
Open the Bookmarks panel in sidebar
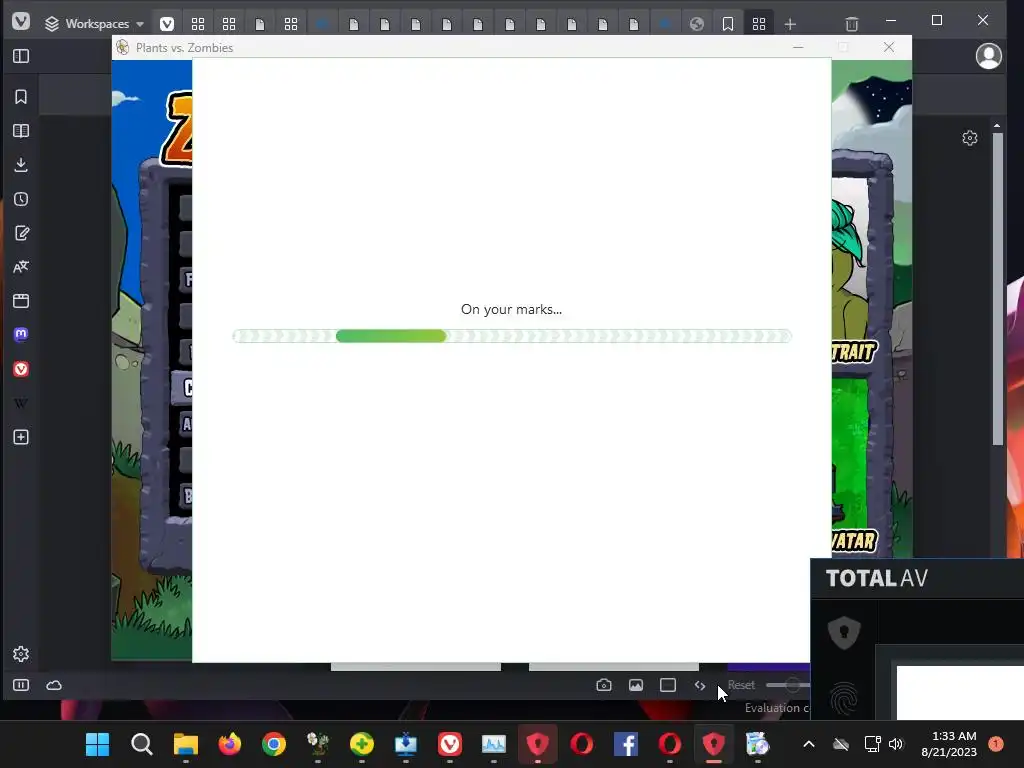point(21,97)
